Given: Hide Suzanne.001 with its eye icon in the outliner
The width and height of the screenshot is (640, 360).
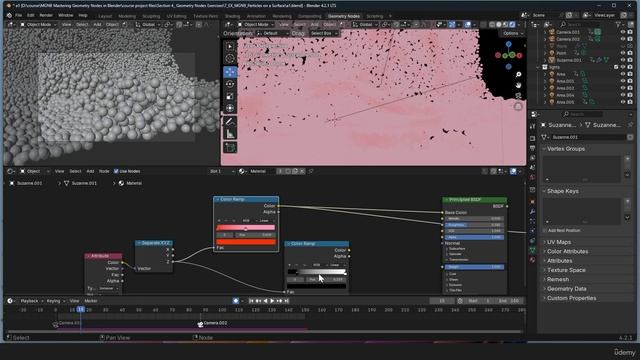Looking at the screenshot, I should pos(623,60).
